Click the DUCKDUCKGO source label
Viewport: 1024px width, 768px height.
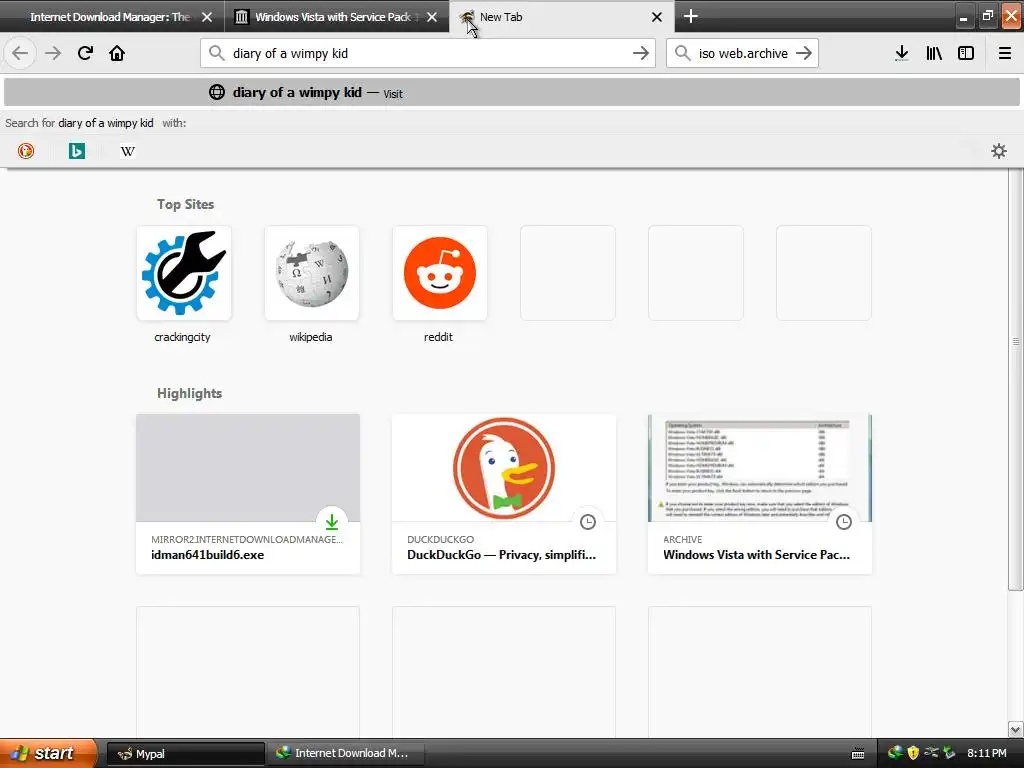440,539
